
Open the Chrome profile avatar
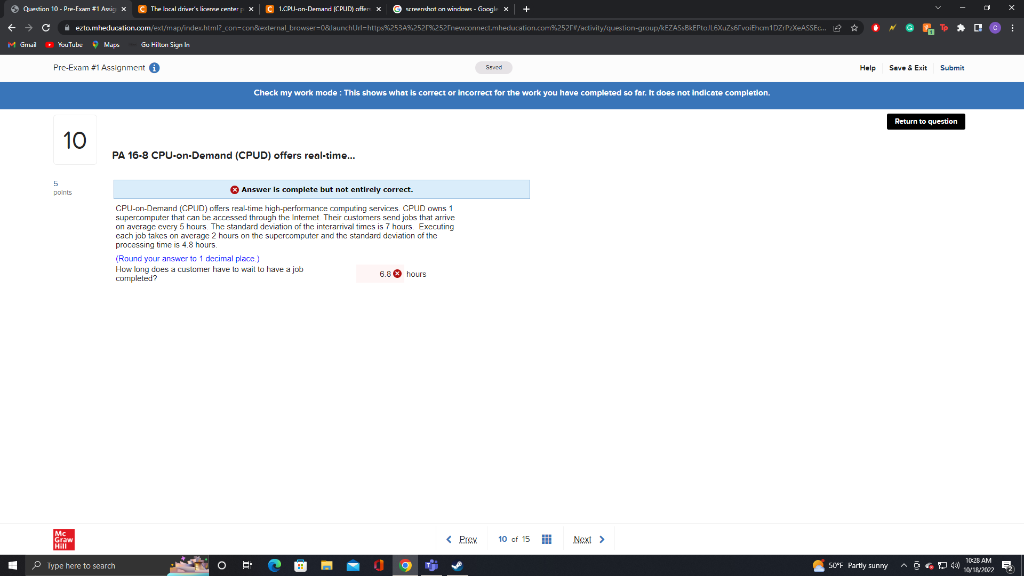pos(995,28)
